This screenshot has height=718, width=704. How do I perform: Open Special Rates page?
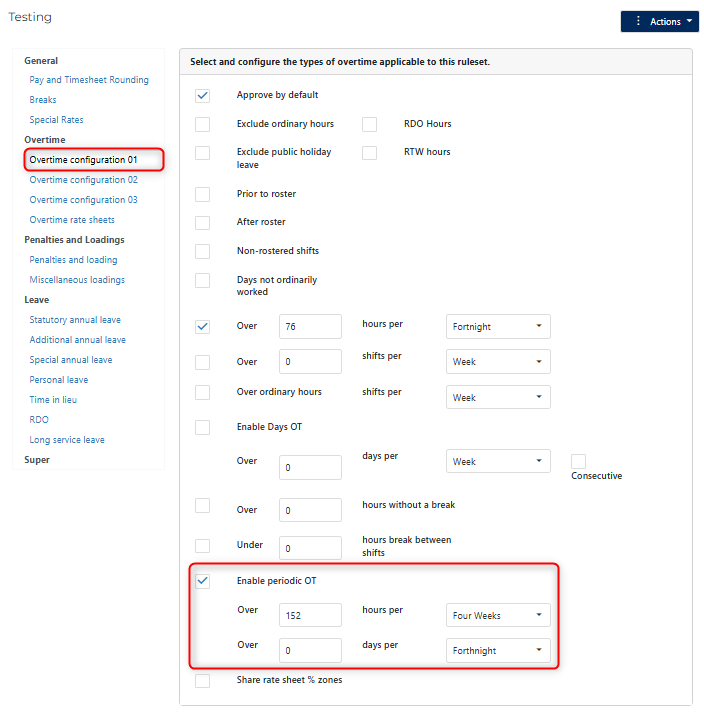pos(56,120)
